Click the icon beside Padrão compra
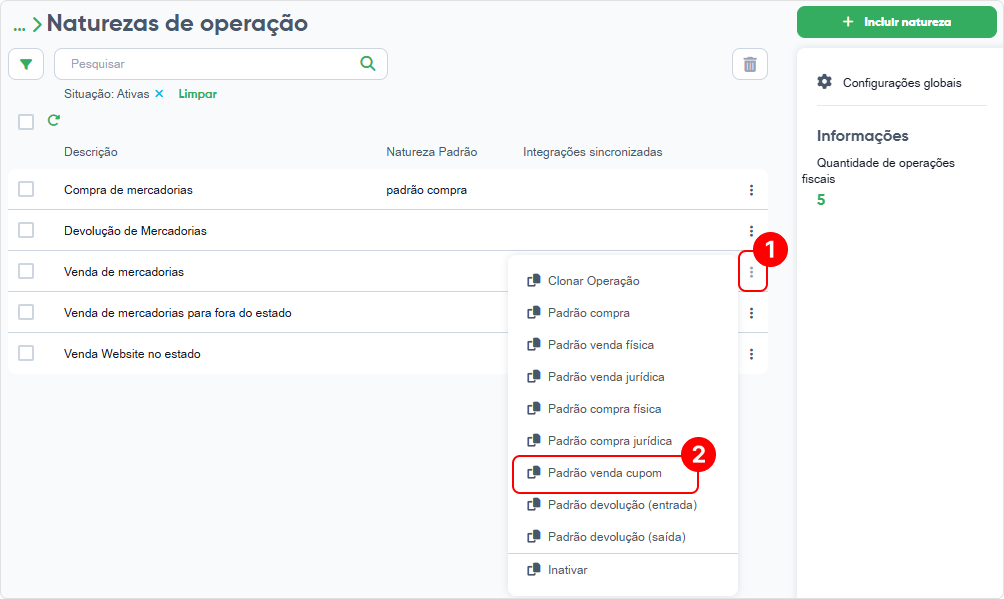This screenshot has height=599, width=1004. [x=533, y=313]
